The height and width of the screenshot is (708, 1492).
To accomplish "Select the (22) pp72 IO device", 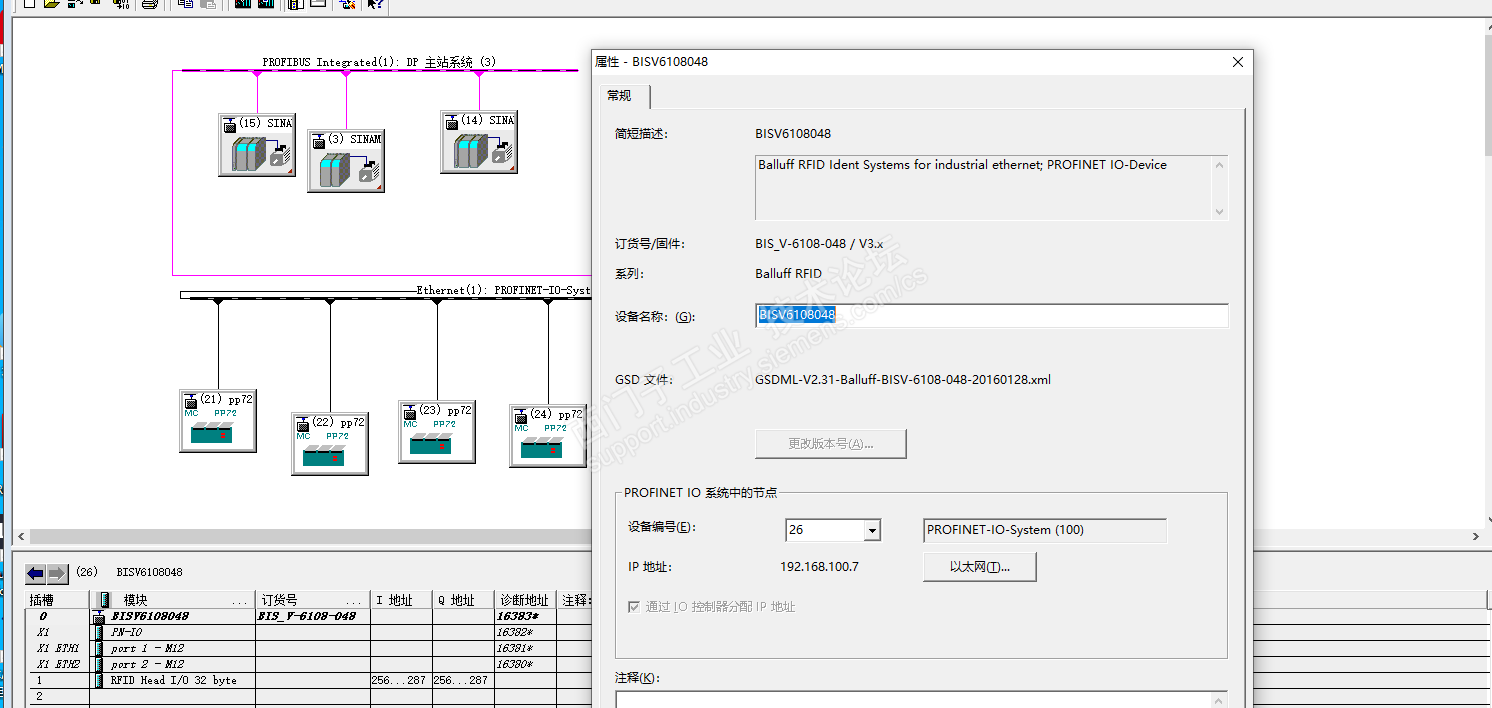I will coord(330,443).
